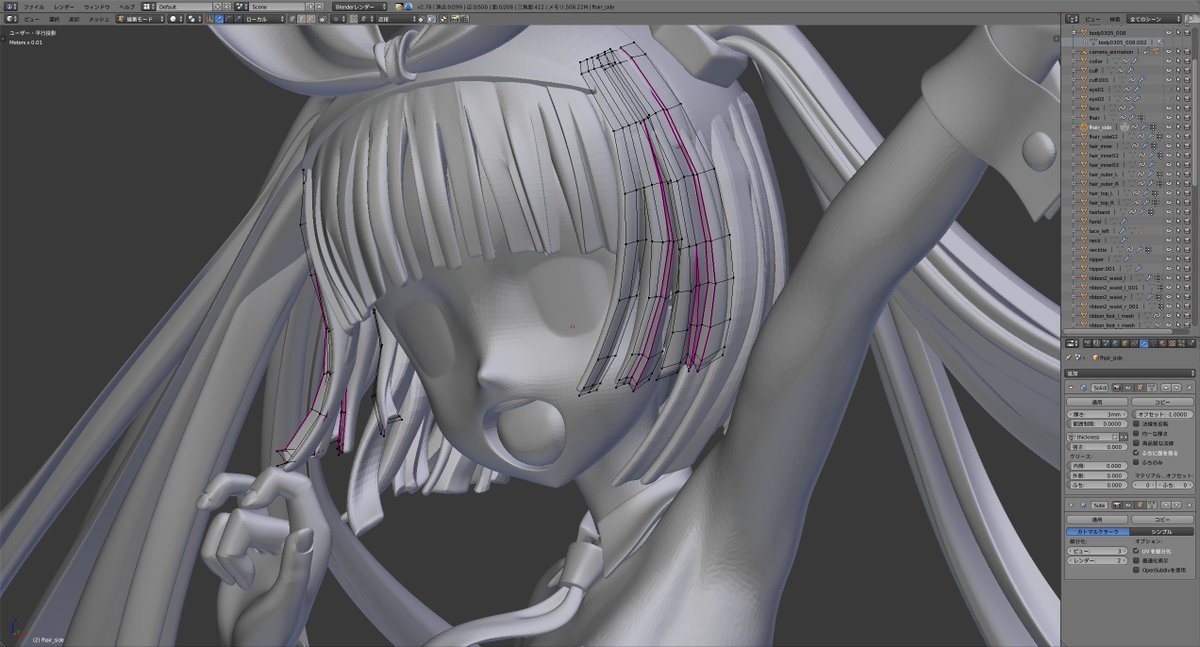The width and height of the screenshot is (1200, 647).
Task: Open the outliner 全てのシーン display dropdown
Action: click(1153, 19)
